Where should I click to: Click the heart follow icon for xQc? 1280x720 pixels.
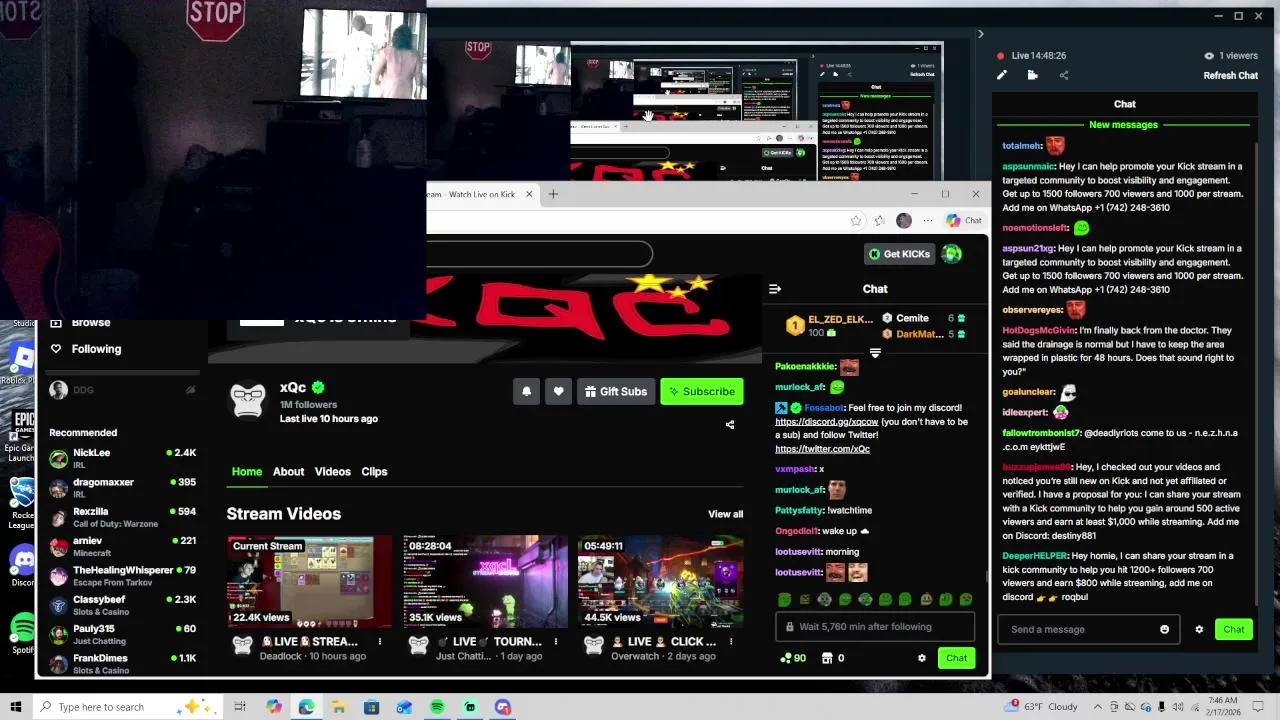(559, 392)
